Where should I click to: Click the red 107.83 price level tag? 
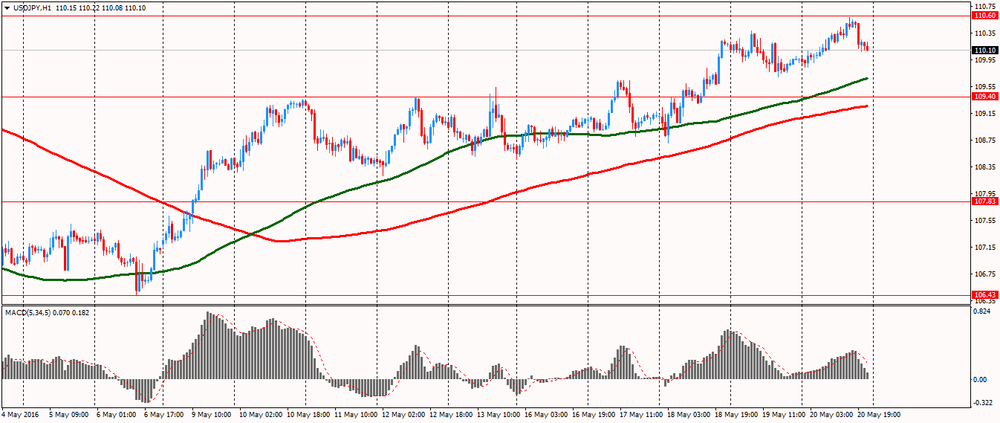point(985,202)
